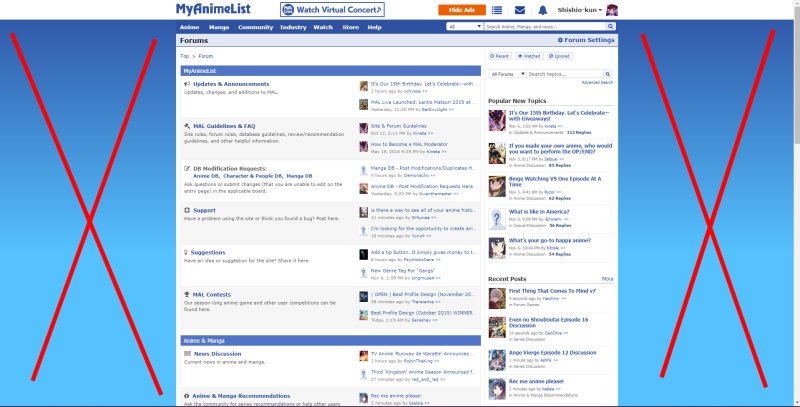Click the DB Modification Requests edit icon
This screenshot has width=800, height=407.
pos(187,169)
